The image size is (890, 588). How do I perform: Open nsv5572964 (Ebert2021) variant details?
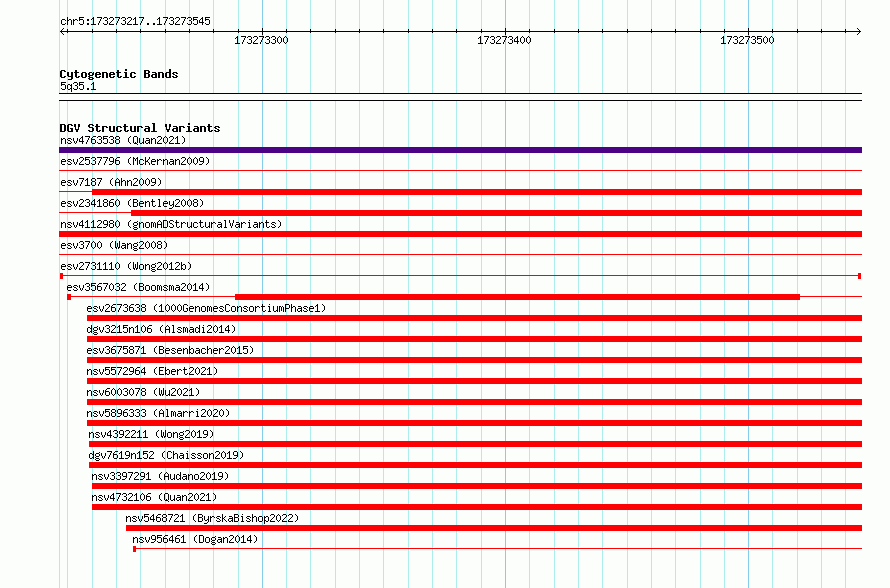pos(152,371)
